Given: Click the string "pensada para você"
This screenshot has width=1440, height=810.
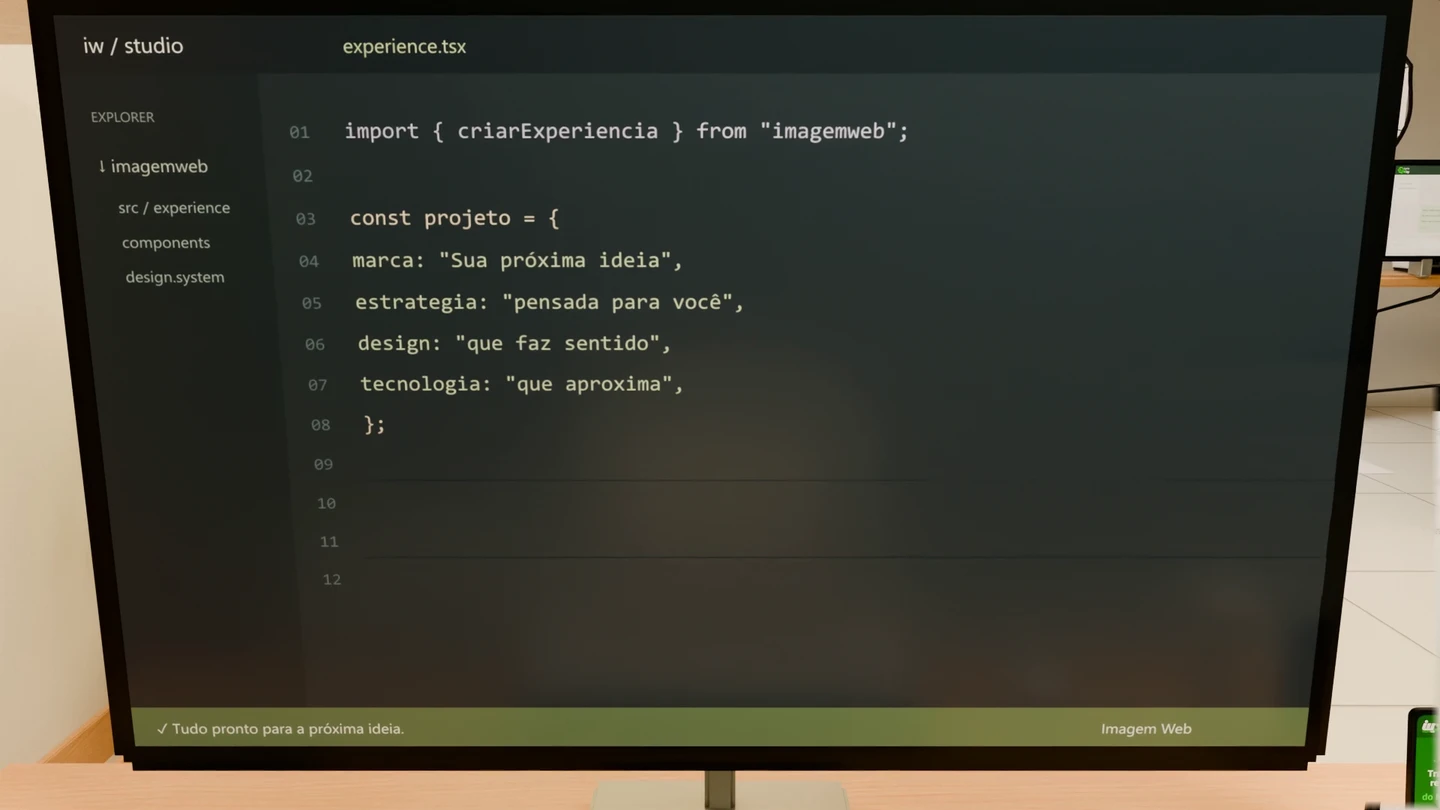Looking at the screenshot, I should pos(618,302).
